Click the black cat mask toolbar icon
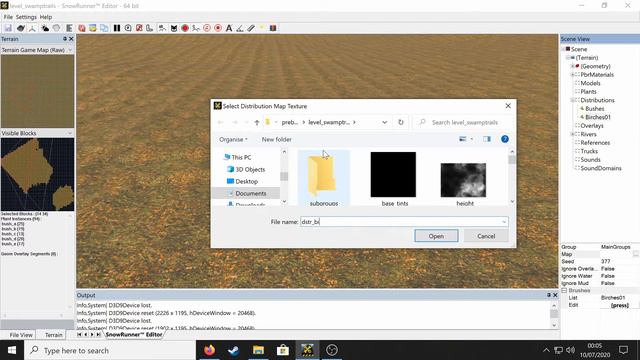The image size is (640, 360). 174,28
